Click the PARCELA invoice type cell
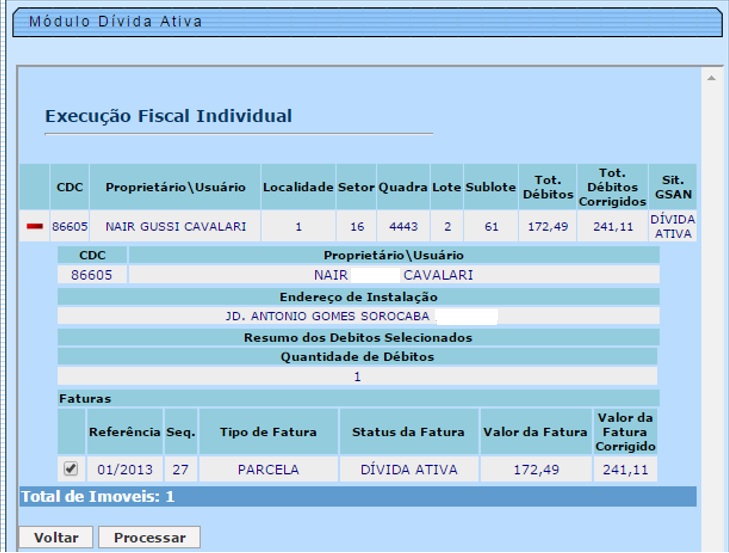Viewport: 729px width, 553px height. pyautogui.click(x=268, y=469)
